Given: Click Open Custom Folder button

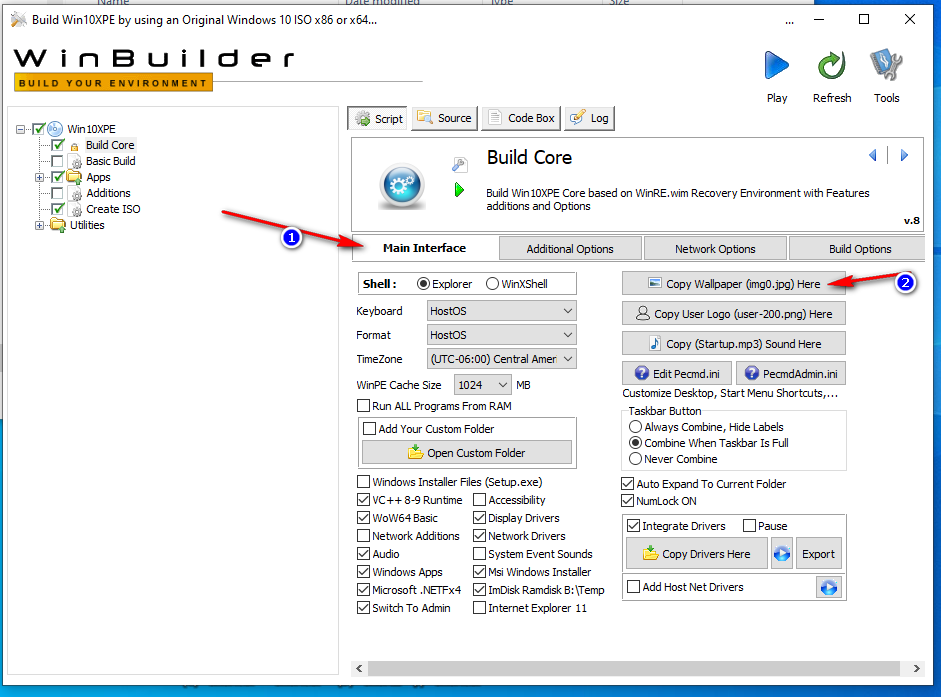Looking at the screenshot, I should click(467, 453).
